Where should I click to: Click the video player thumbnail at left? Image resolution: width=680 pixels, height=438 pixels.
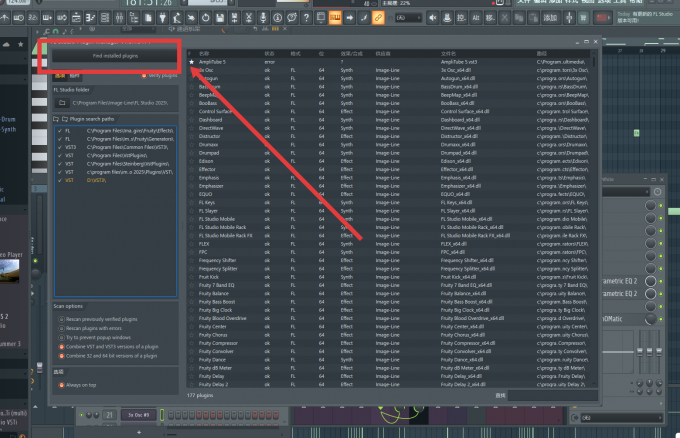(10, 271)
